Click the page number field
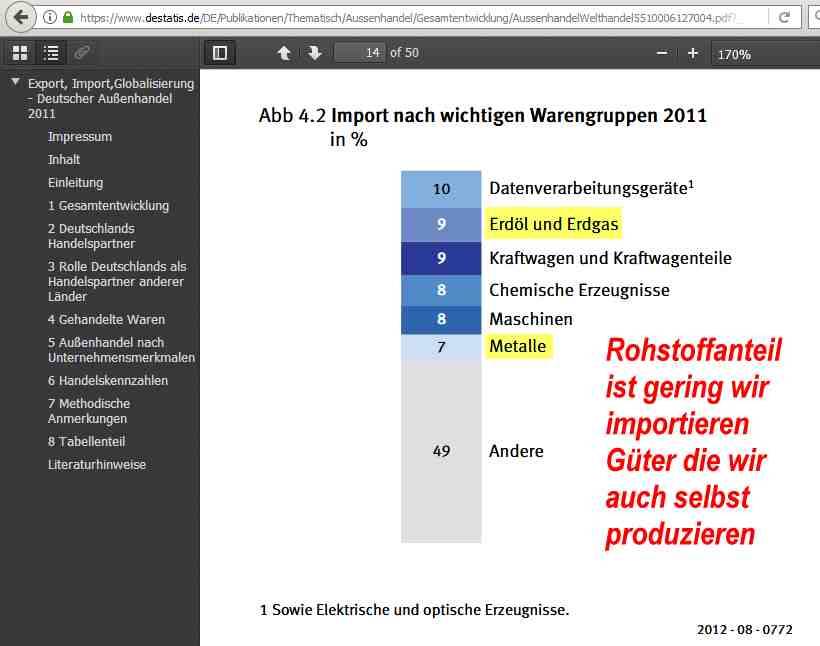Screen dimensions: 820x646 [x=360, y=53]
